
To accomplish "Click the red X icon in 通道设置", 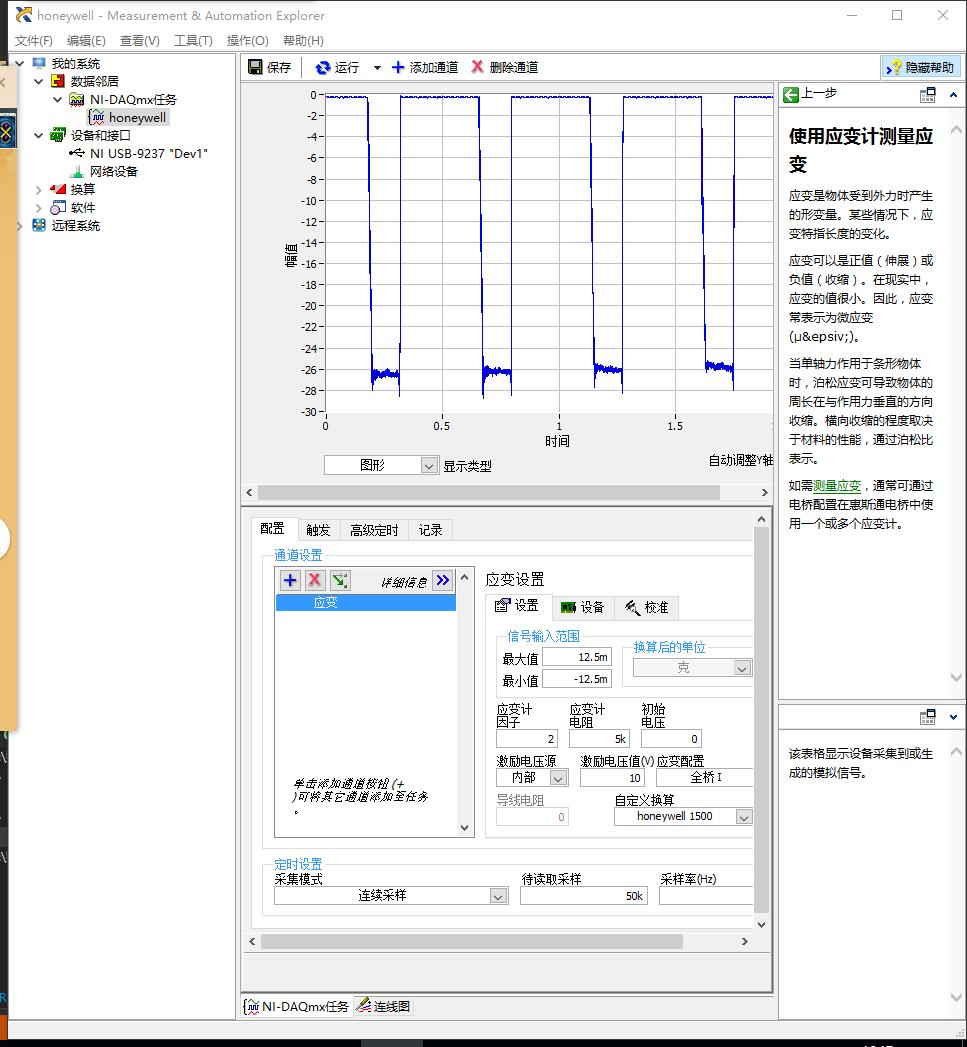I will (x=315, y=580).
